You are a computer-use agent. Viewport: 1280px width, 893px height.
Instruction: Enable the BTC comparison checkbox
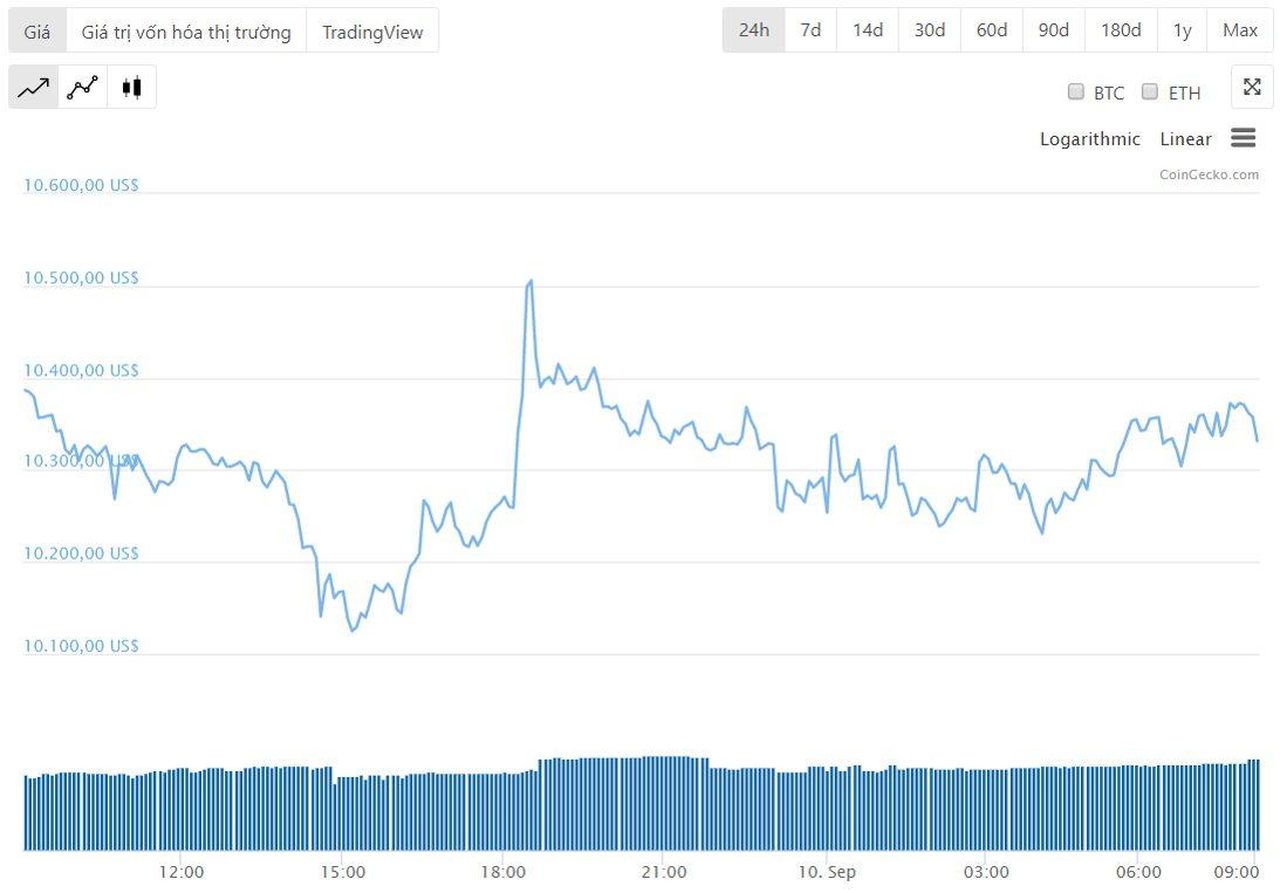1076,92
